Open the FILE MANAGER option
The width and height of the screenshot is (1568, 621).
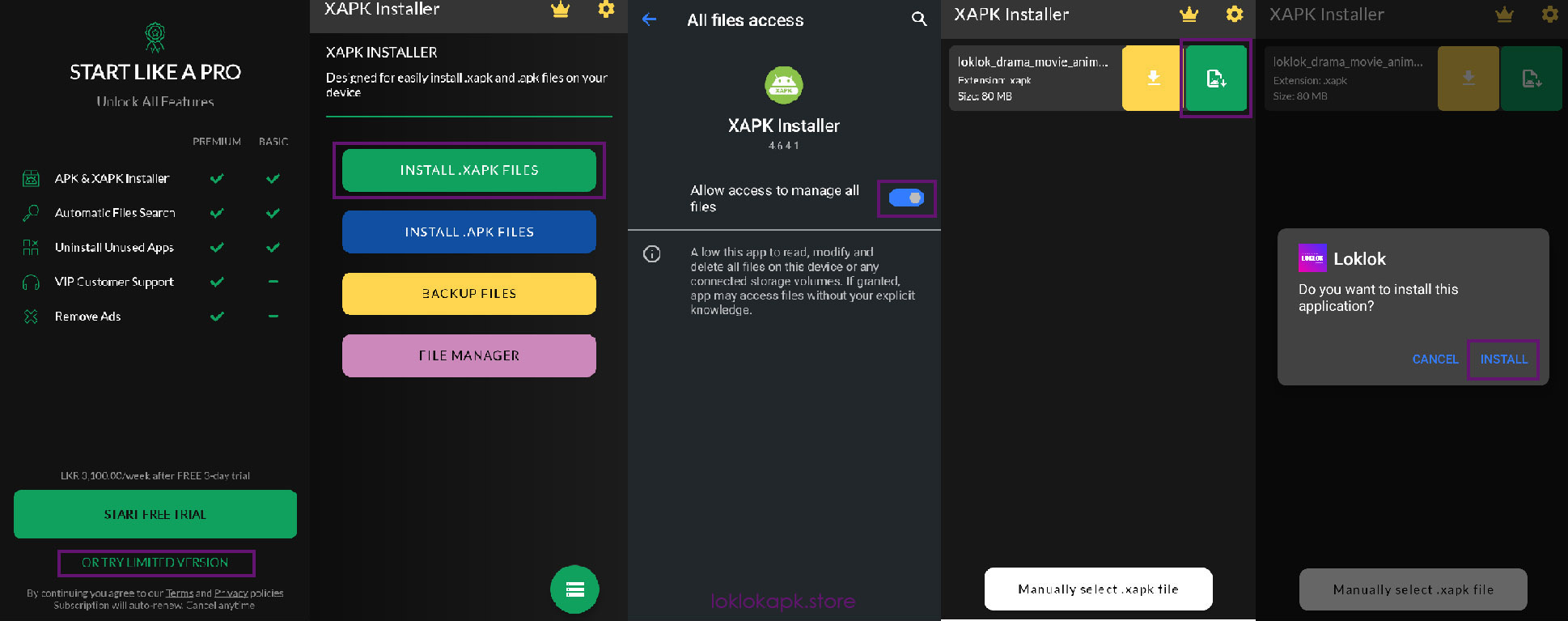469,355
